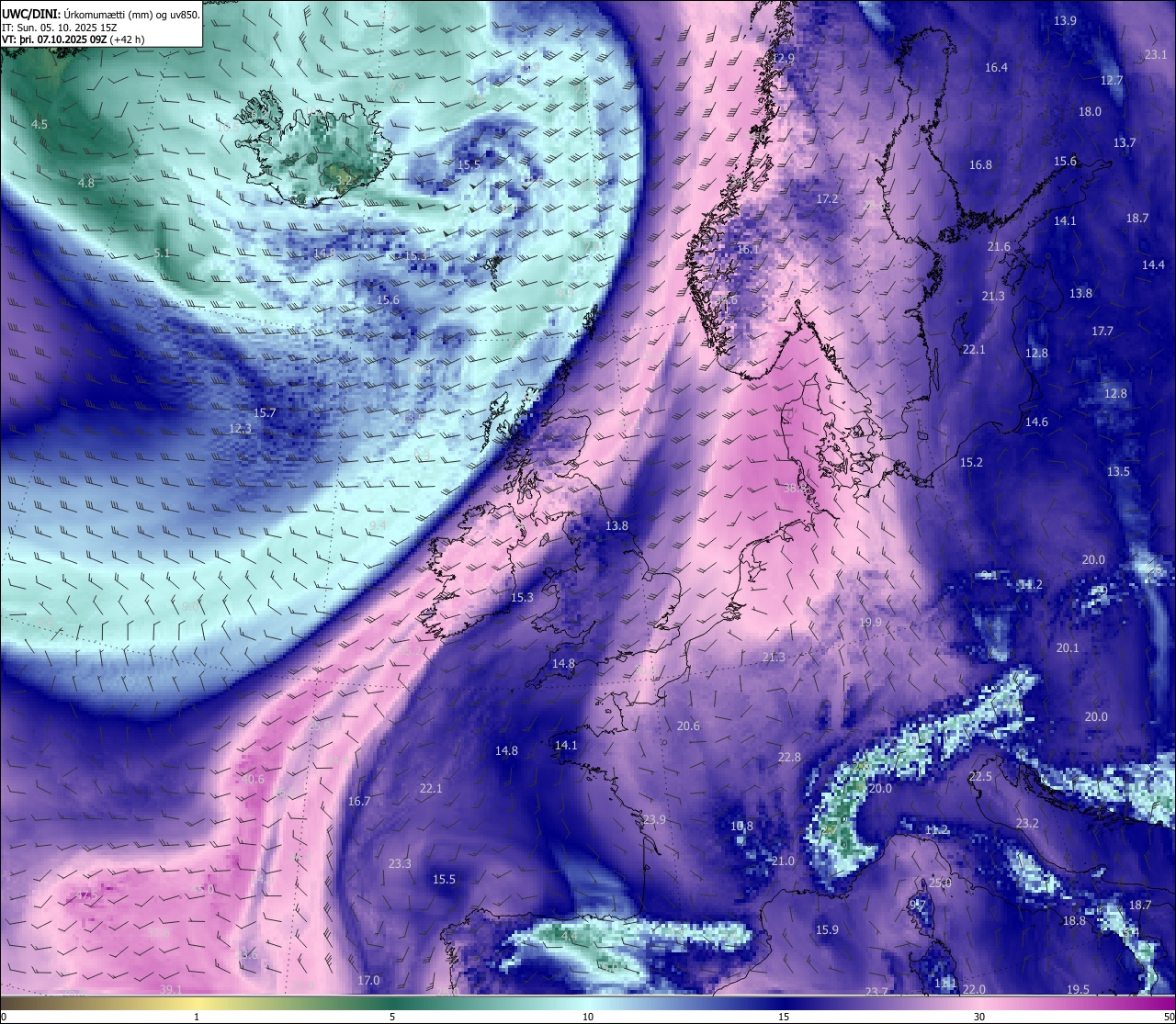This screenshot has height=1024, width=1176.
Task: Click the 15.7 value label
Action: click(265, 413)
